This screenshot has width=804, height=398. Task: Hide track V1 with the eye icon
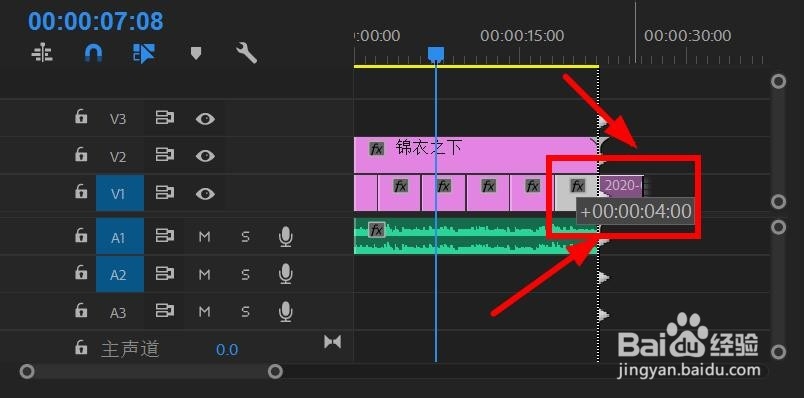click(x=205, y=193)
